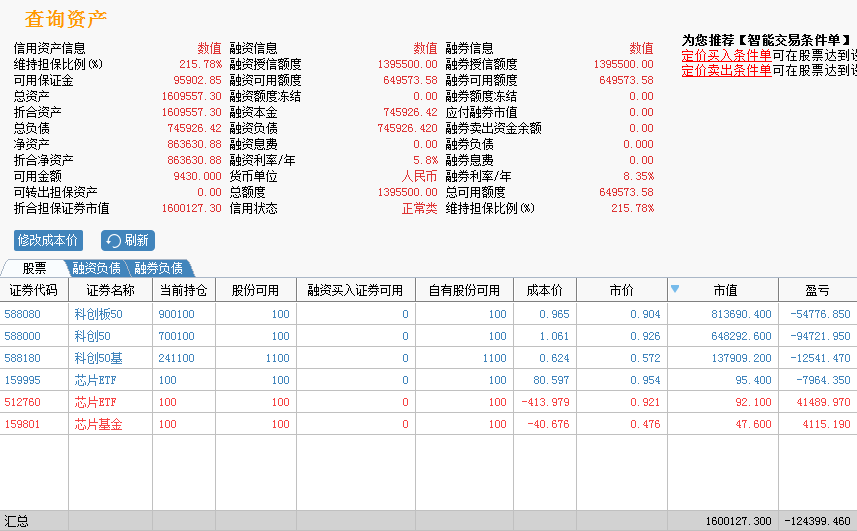Select the 股票 tab

(34, 268)
